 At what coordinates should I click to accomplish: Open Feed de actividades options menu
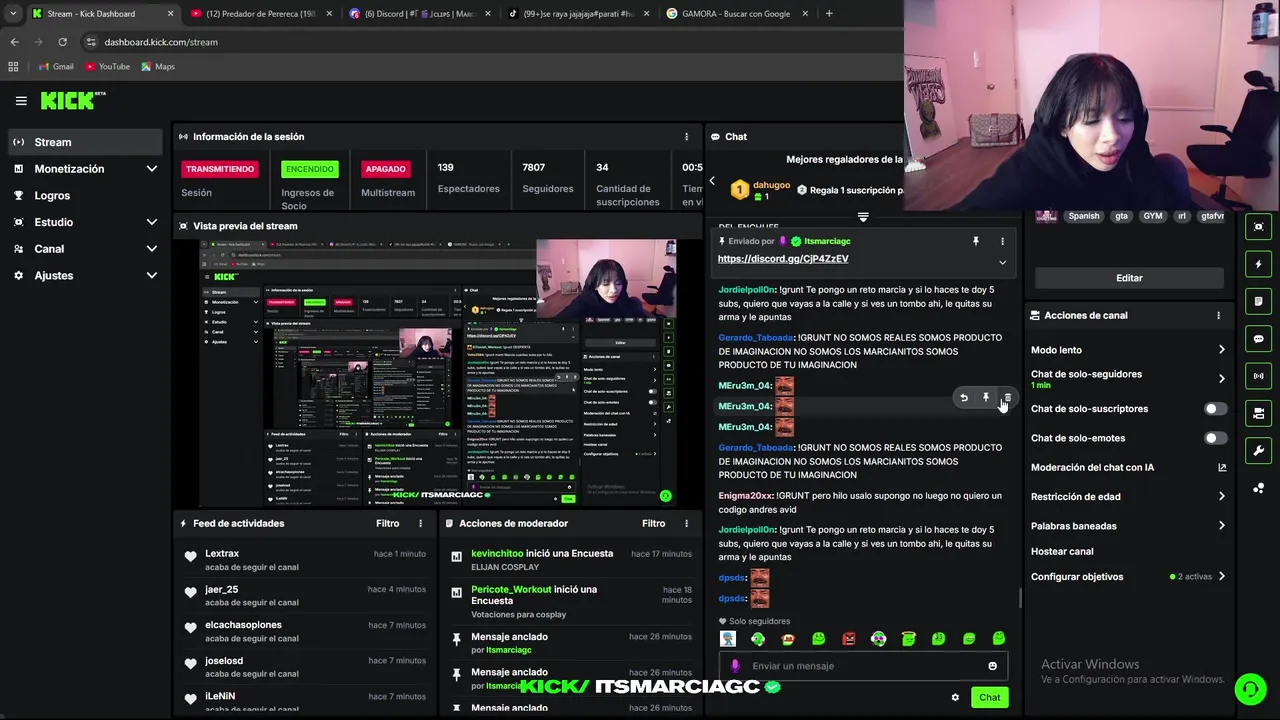(x=420, y=523)
